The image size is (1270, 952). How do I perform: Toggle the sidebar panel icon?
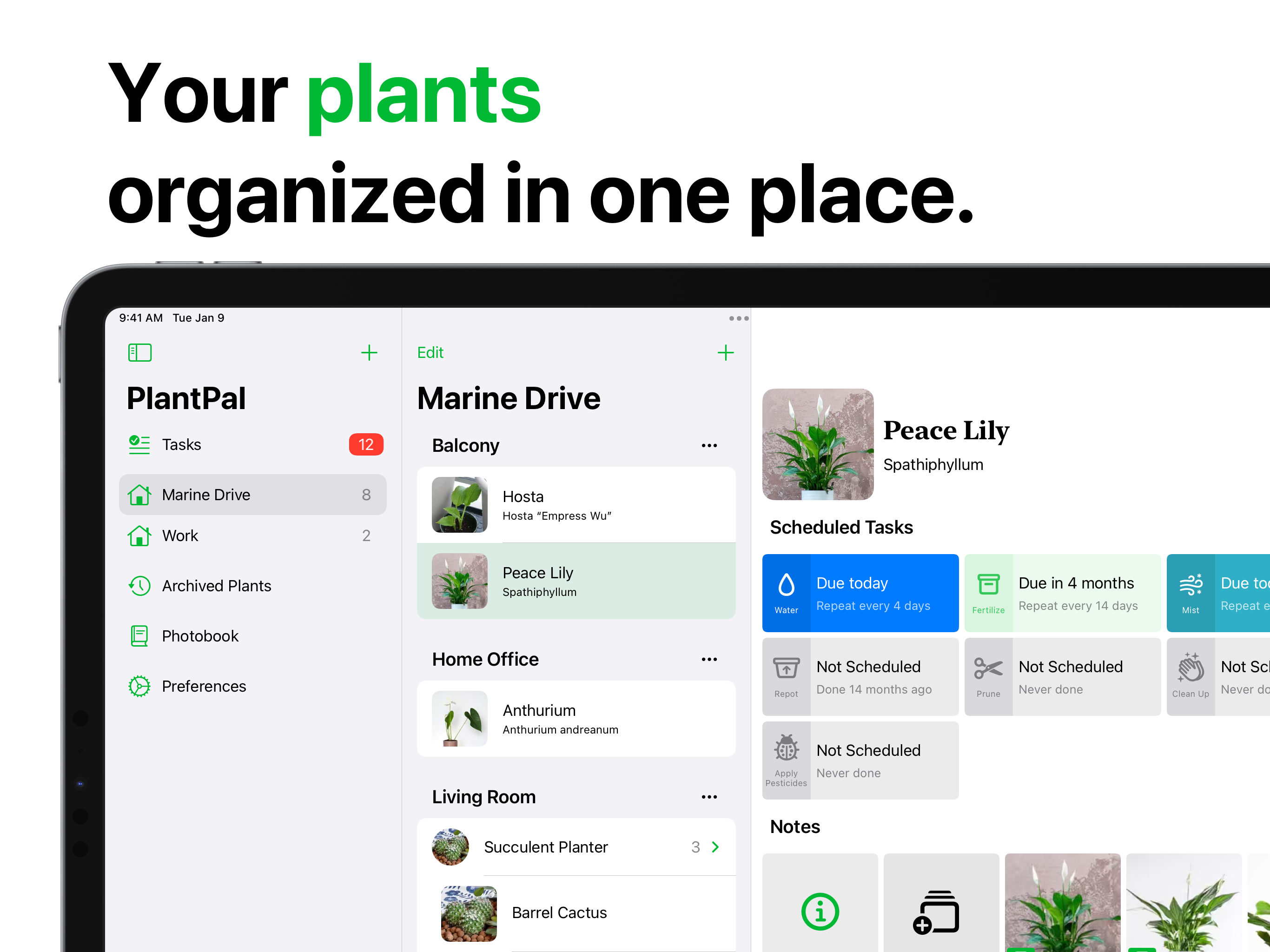pyautogui.click(x=139, y=352)
